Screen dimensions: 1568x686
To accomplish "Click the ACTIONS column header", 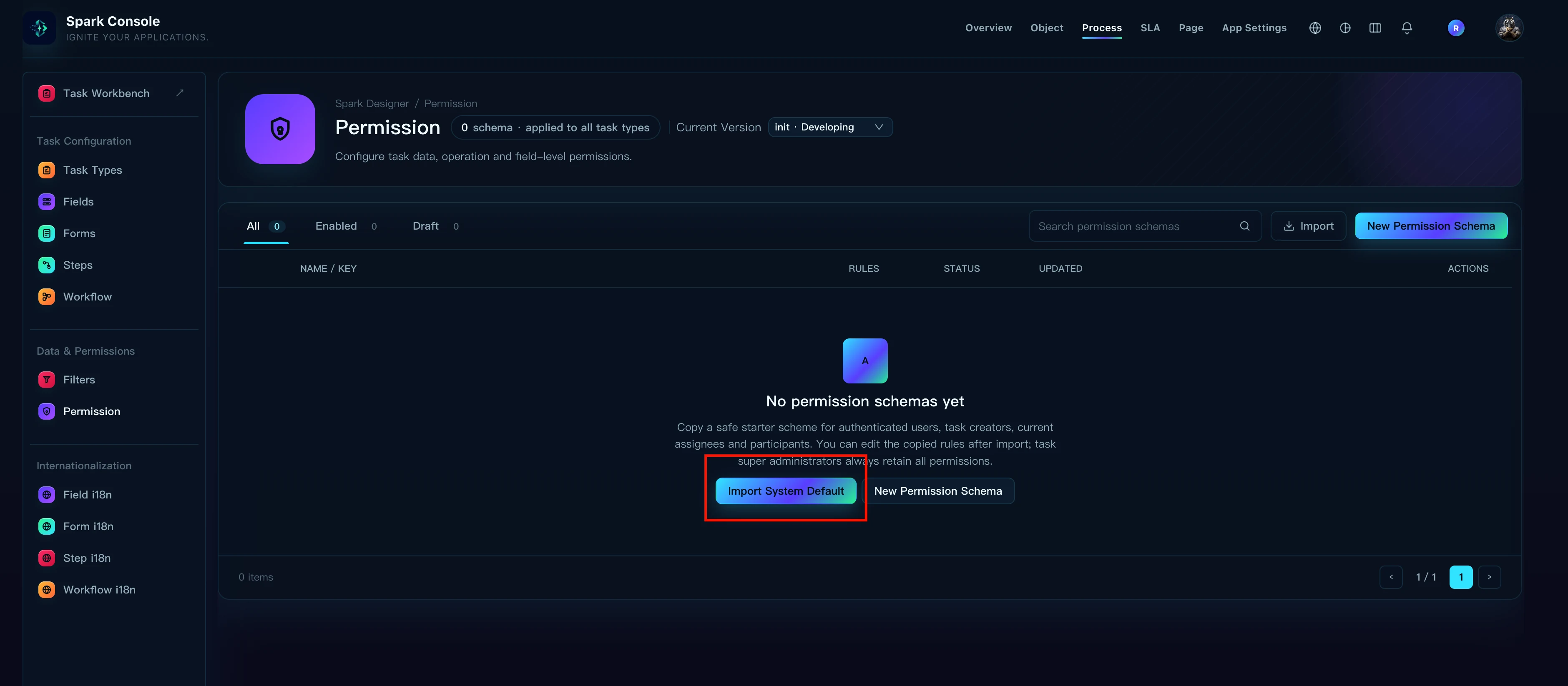I will (1467, 269).
